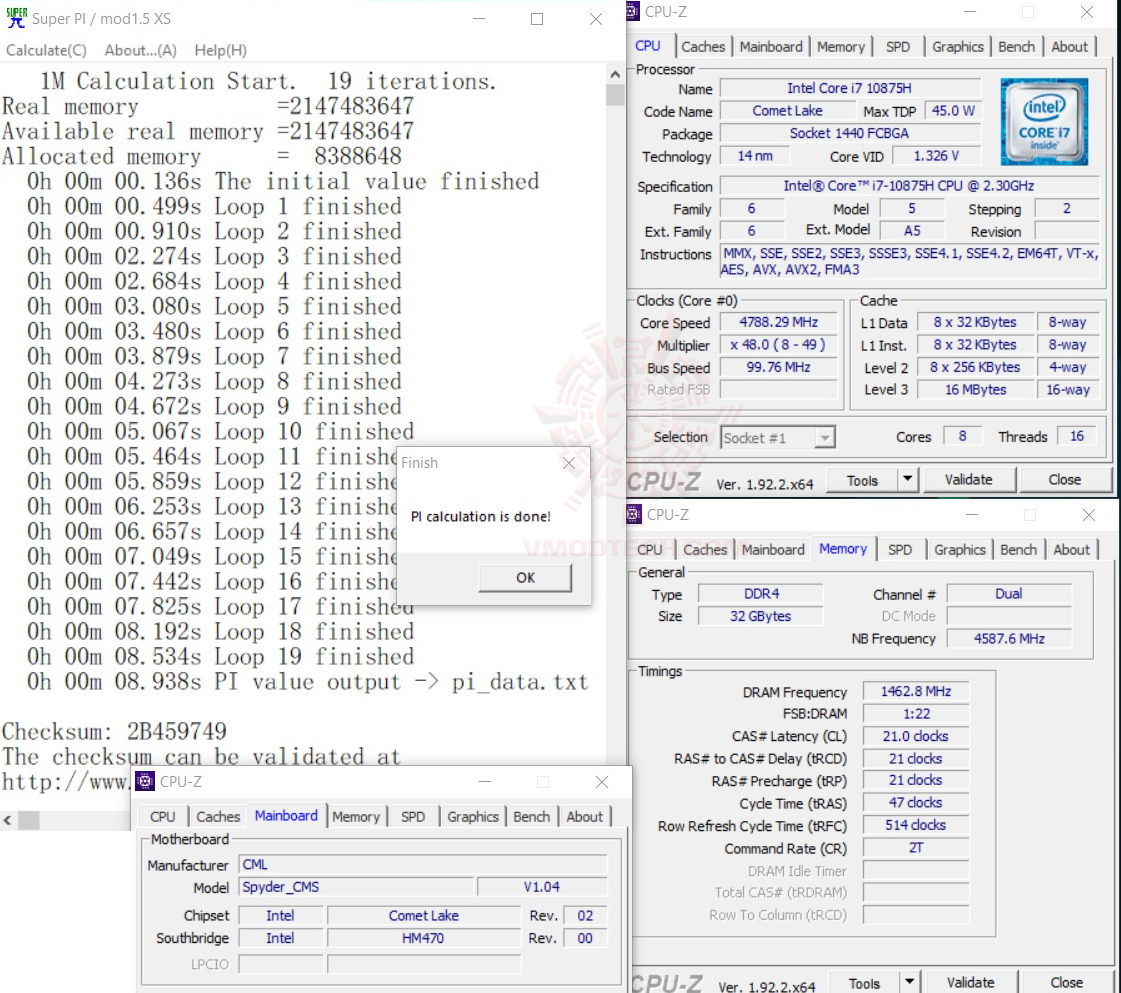
Task: Open Bench tab in the Mainboard CPU-Z window
Action: coord(531,816)
